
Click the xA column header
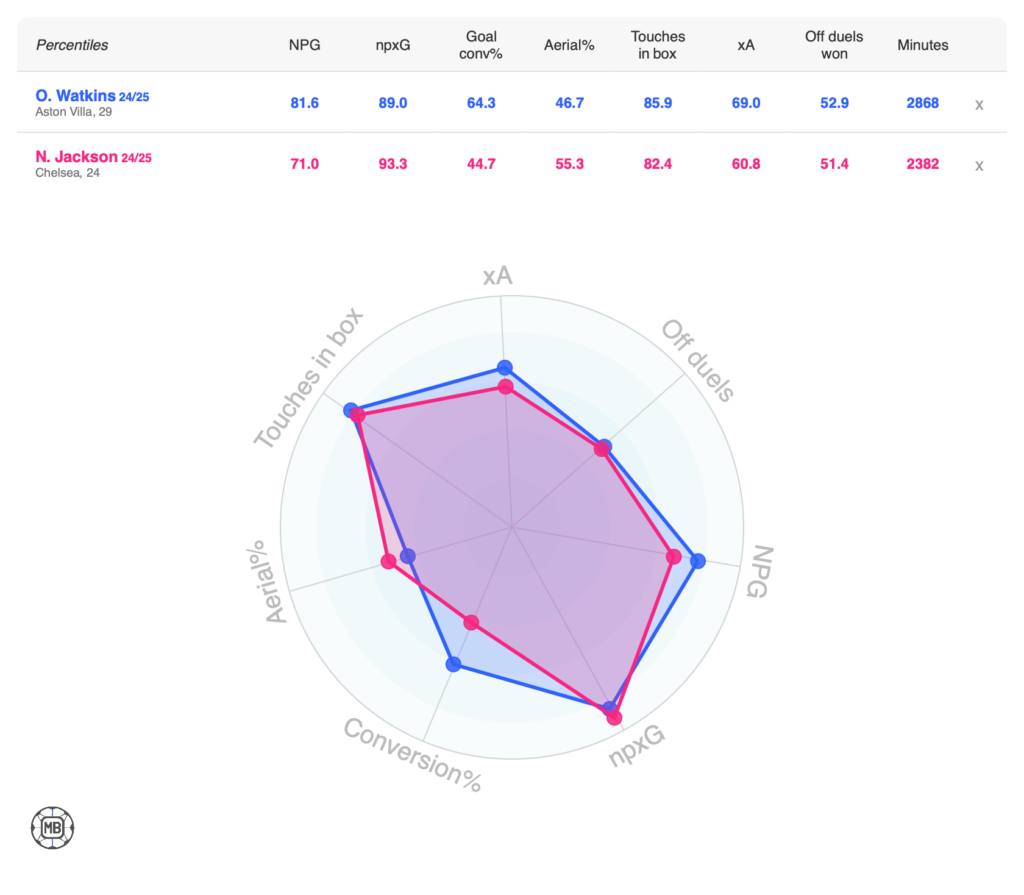[x=745, y=45]
